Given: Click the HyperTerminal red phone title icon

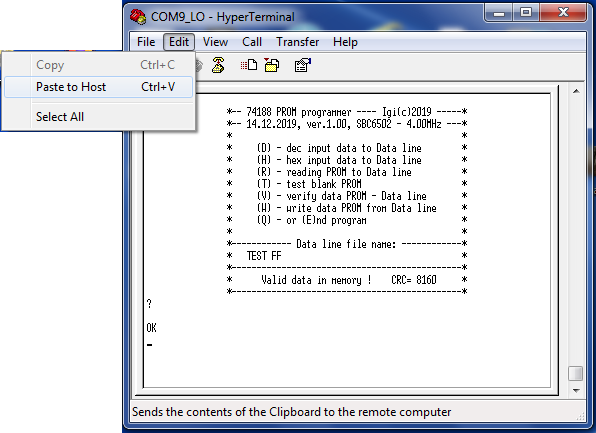Looking at the screenshot, I should (138, 17).
